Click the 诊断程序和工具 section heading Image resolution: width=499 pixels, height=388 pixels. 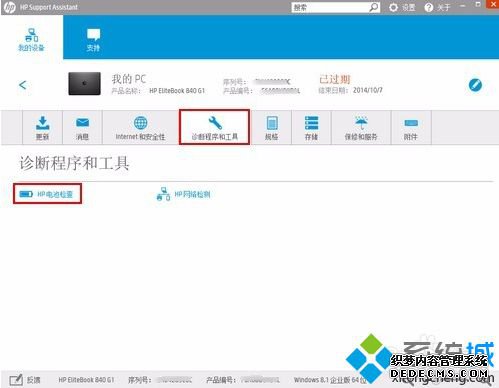pyautogui.click(x=74, y=163)
